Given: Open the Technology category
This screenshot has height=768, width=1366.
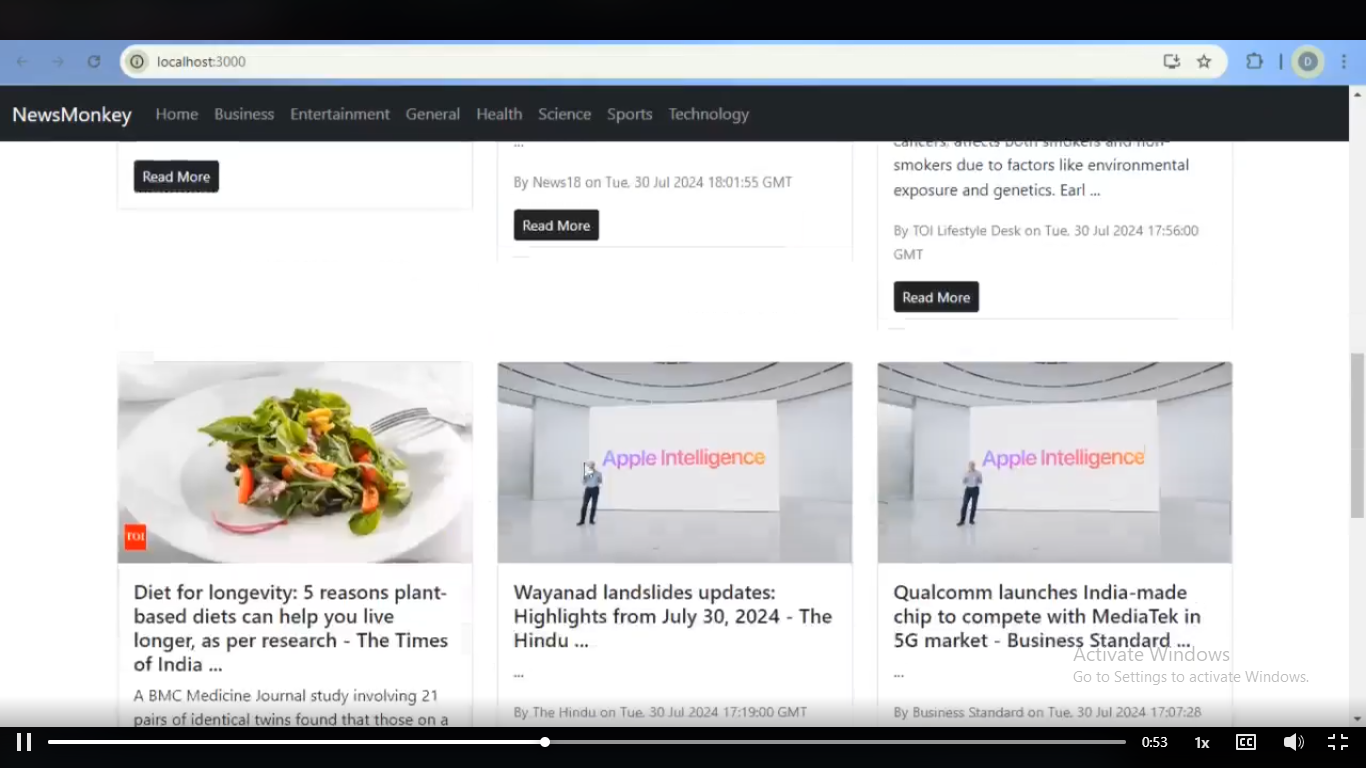Looking at the screenshot, I should (709, 114).
